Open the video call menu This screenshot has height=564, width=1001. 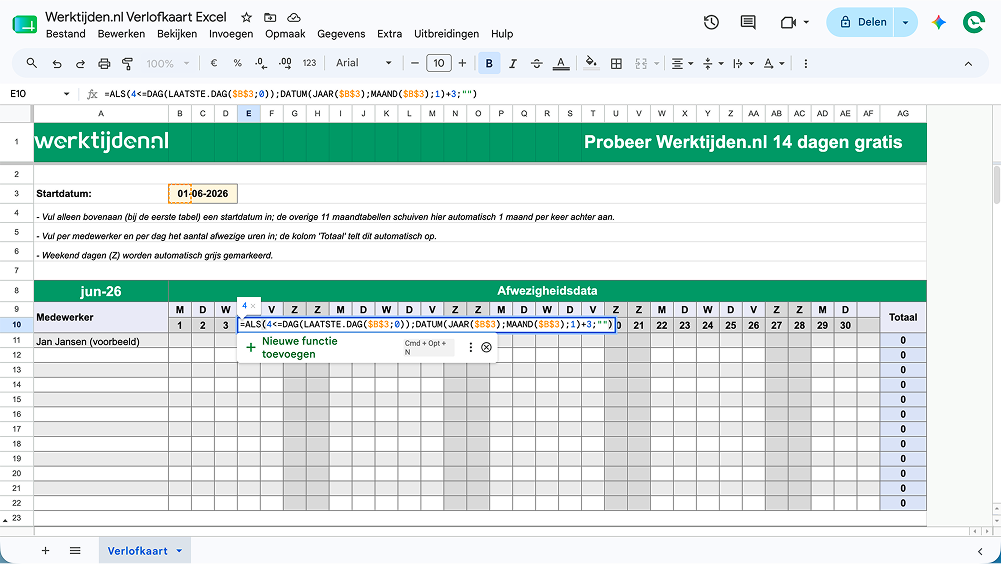[795, 22]
